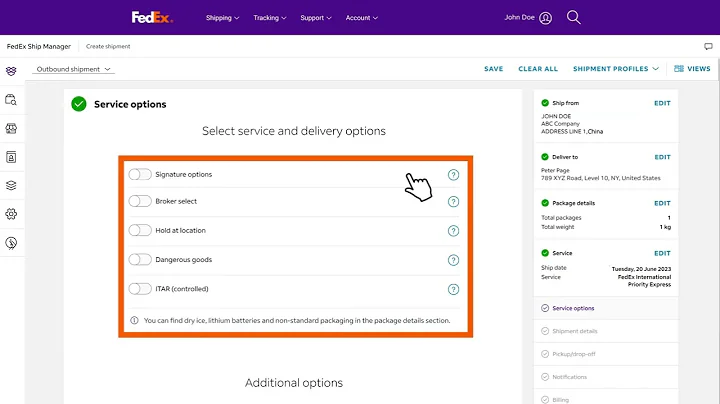The height and width of the screenshot is (404, 720).
Task: Open the Outbound shipment dropdown
Action: [x=73, y=69]
